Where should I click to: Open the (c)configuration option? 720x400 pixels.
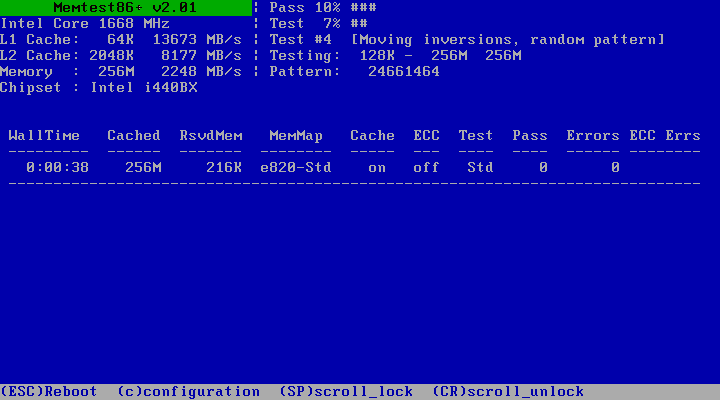[x=189, y=392]
